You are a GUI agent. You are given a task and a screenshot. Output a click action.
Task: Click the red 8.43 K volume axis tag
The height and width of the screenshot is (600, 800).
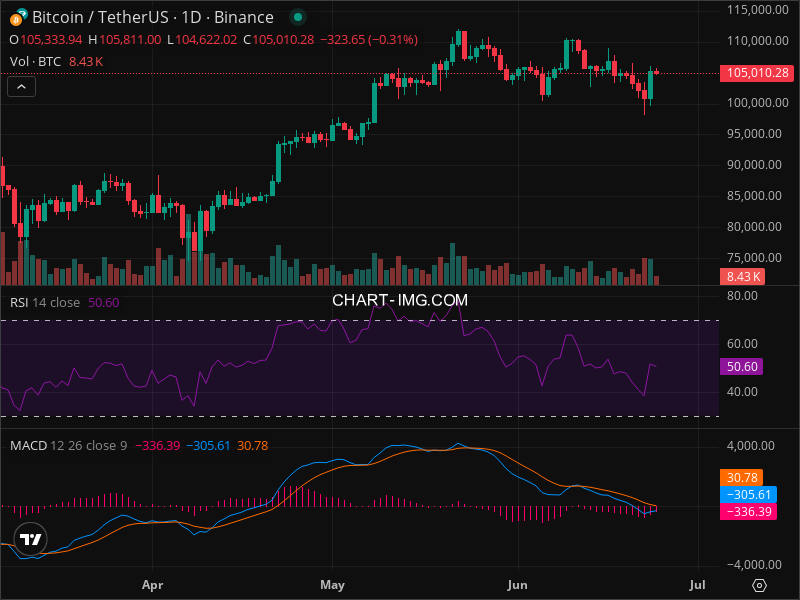(742, 277)
